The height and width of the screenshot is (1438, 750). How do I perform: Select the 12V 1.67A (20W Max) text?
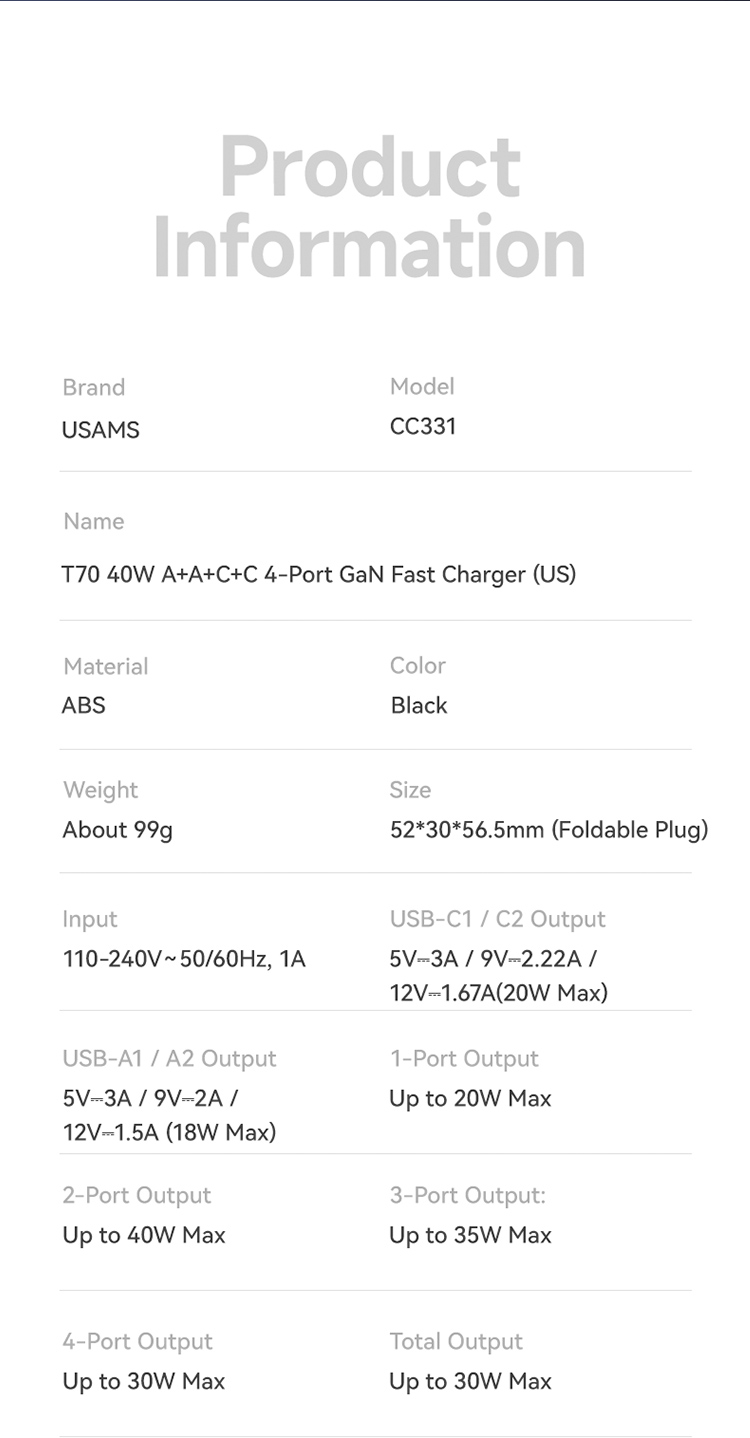pyautogui.click(x=498, y=993)
